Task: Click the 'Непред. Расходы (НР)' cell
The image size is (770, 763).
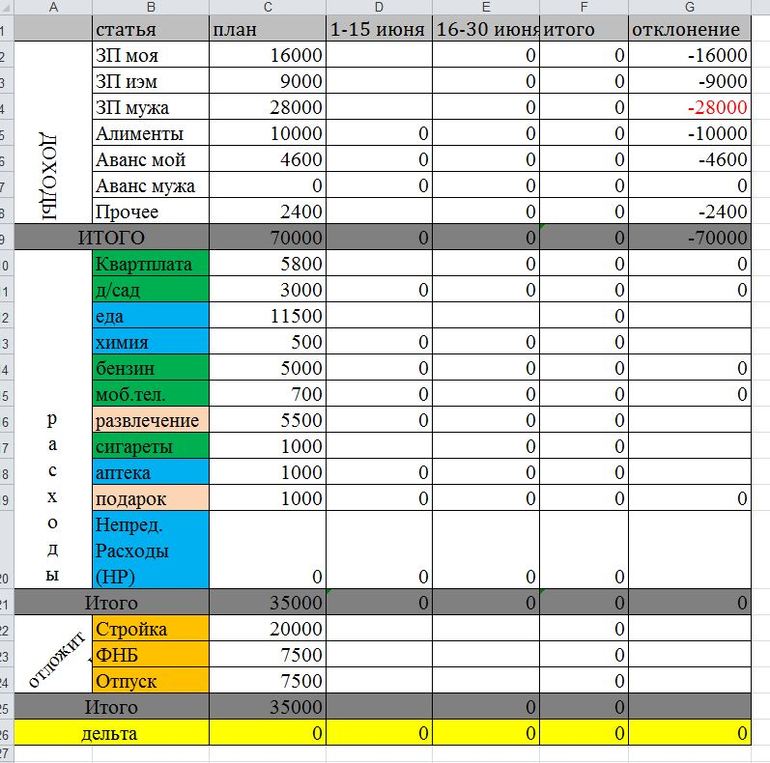Action: 150,550
